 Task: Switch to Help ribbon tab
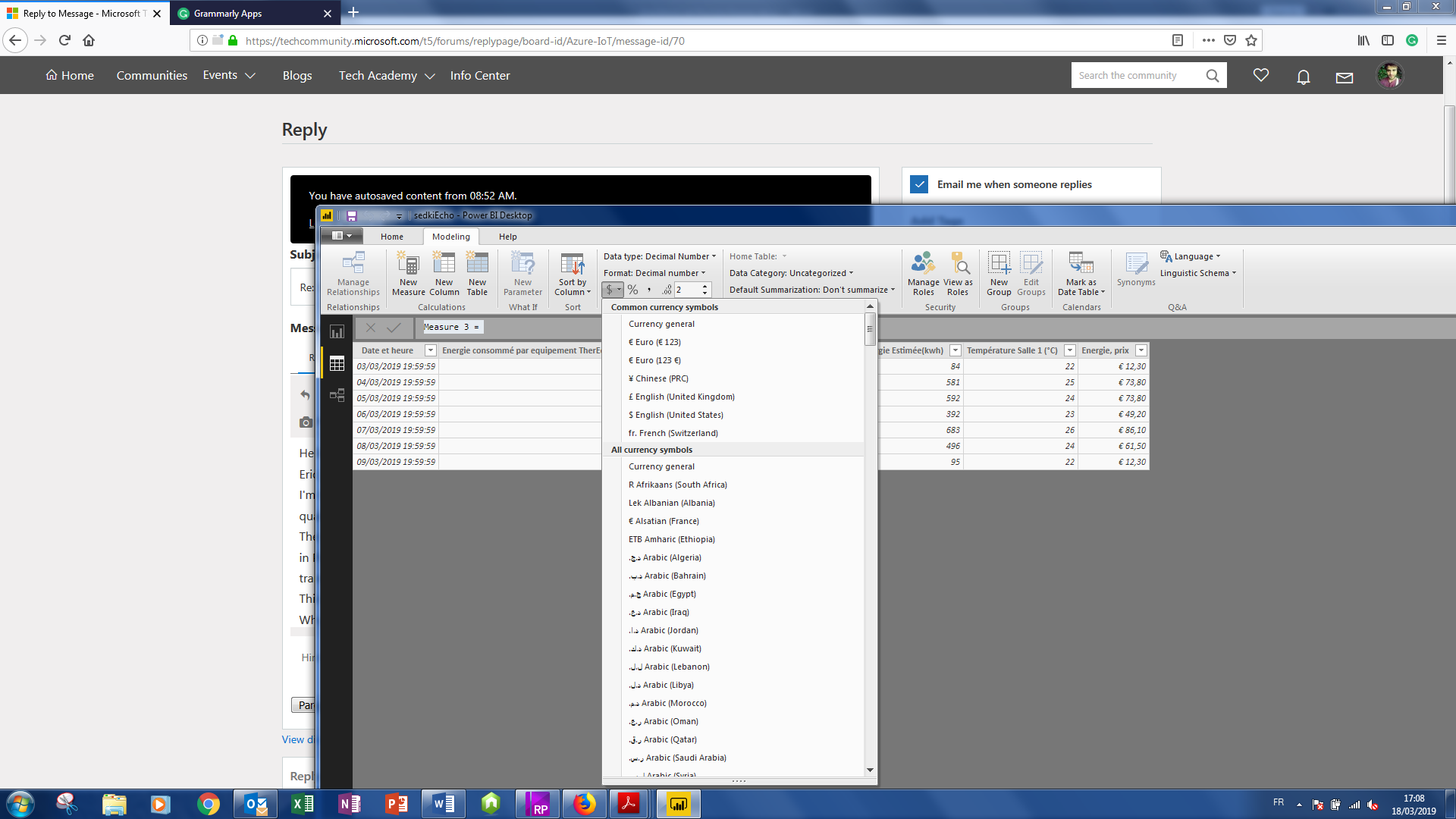tap(508, 237)
